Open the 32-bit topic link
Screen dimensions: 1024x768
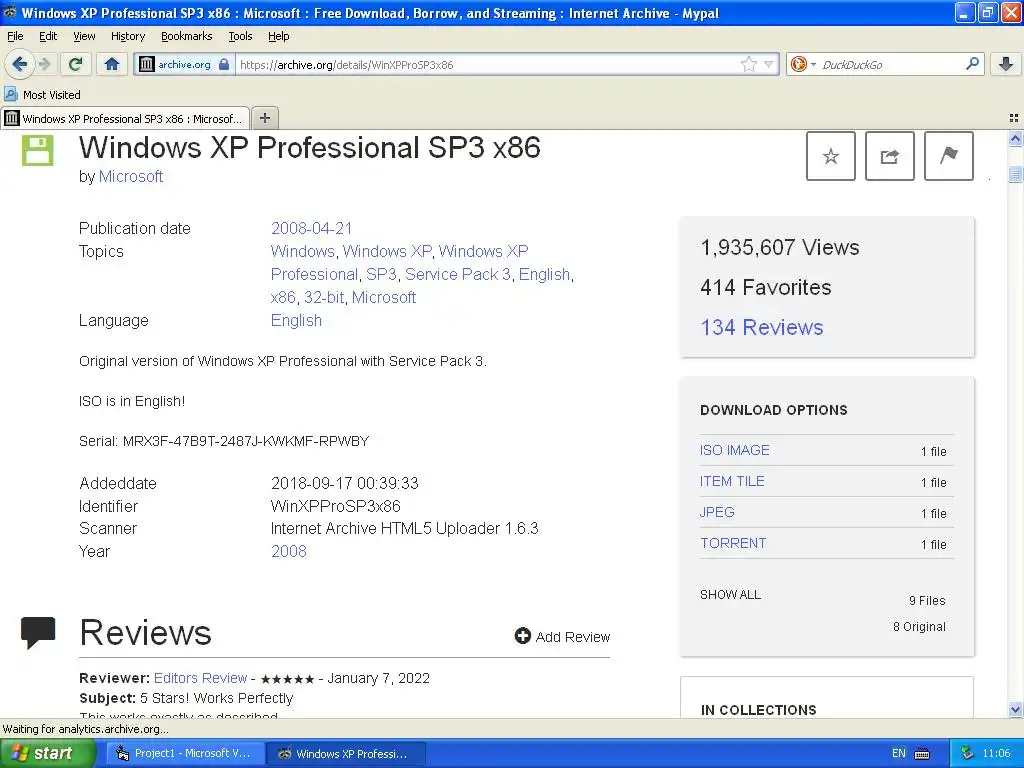(x=324, y=297)
